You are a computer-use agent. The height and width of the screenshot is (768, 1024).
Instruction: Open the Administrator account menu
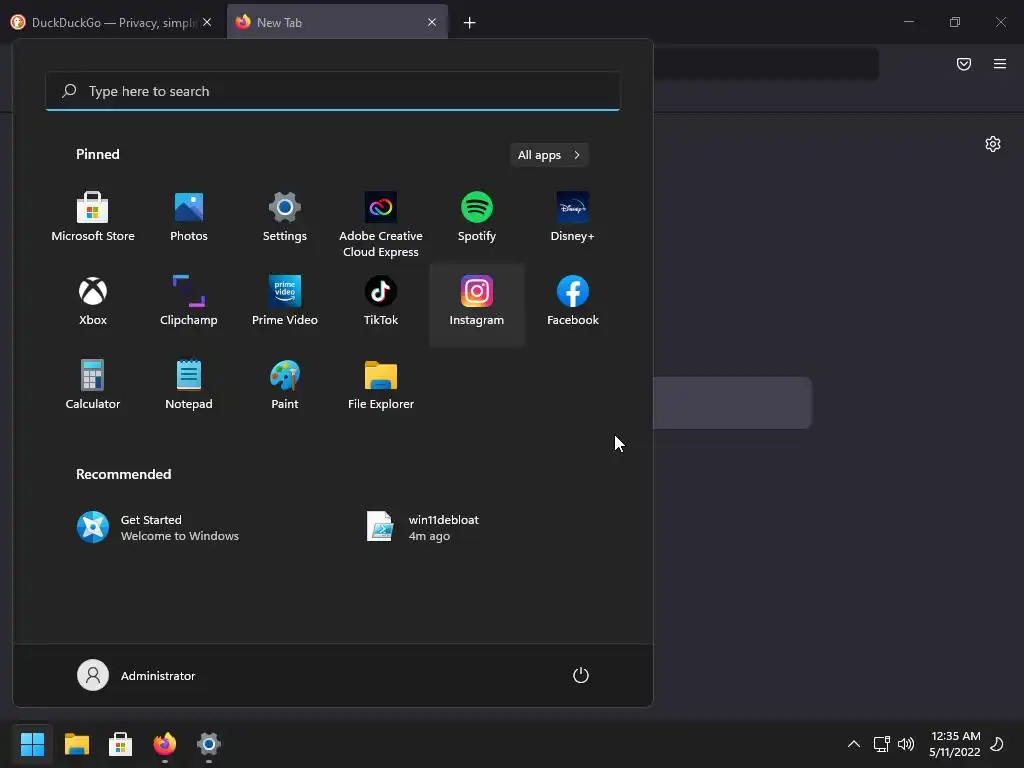tap(136, 675)
